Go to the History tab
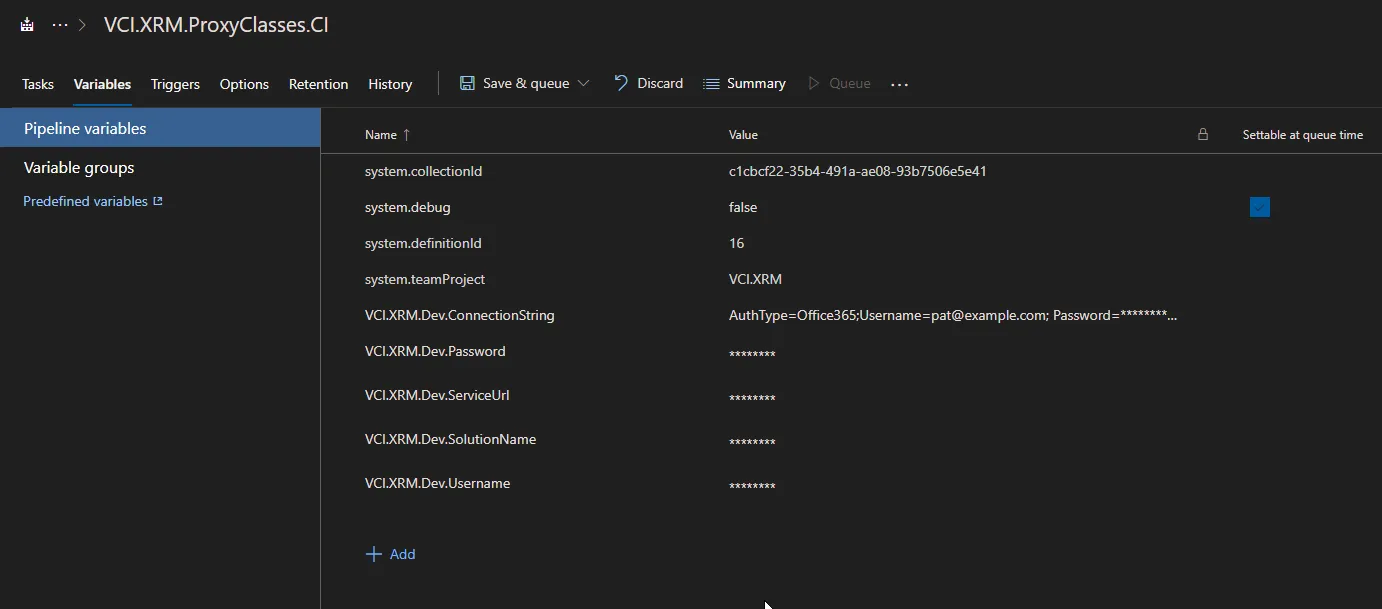Image resolution: width=1382 pixels, height=609 pixels. pyautogui.click(x=390, y=84)
